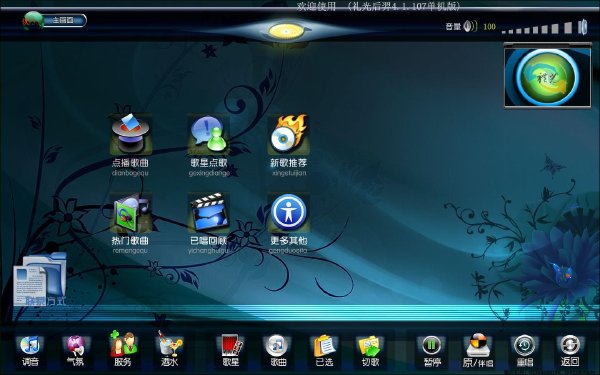Open the 歌曲 songs button

pos(278,351)
